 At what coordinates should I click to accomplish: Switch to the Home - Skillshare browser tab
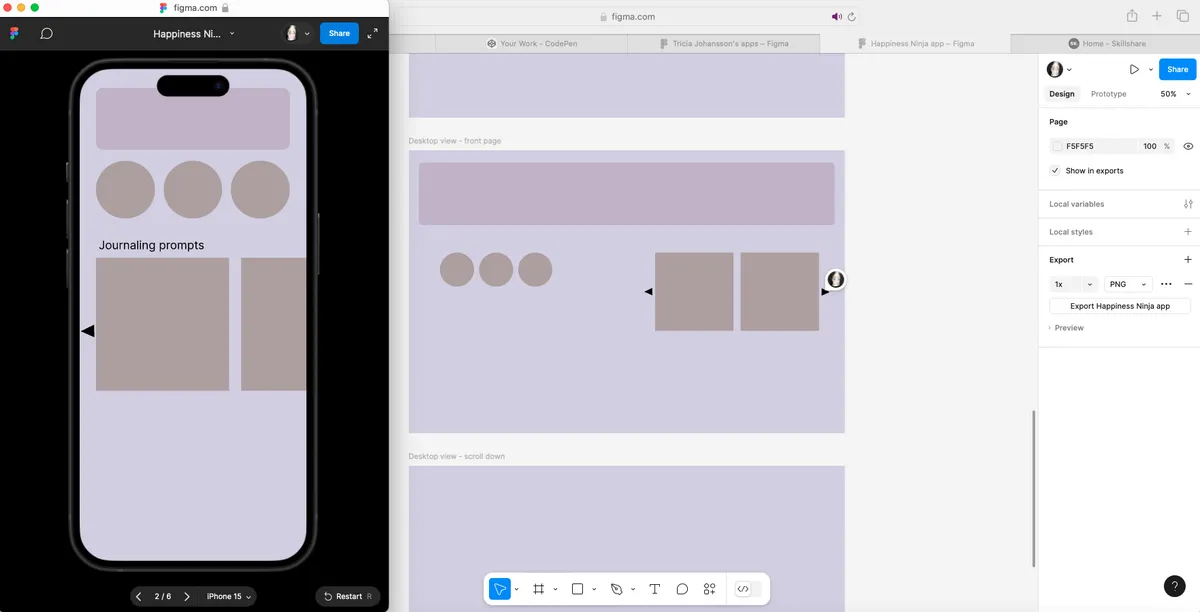click(1105, 44)
